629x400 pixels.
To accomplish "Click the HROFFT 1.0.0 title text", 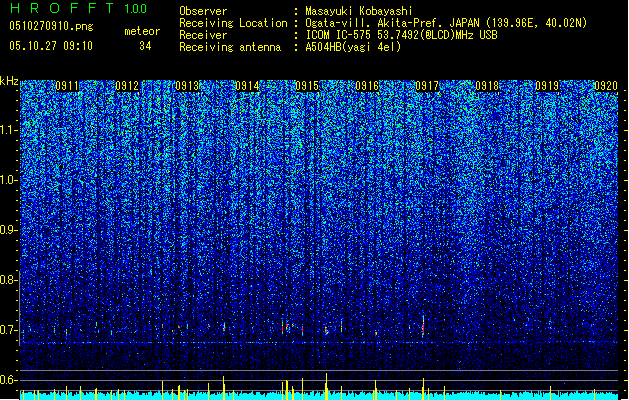I will (x=78, y=8).
